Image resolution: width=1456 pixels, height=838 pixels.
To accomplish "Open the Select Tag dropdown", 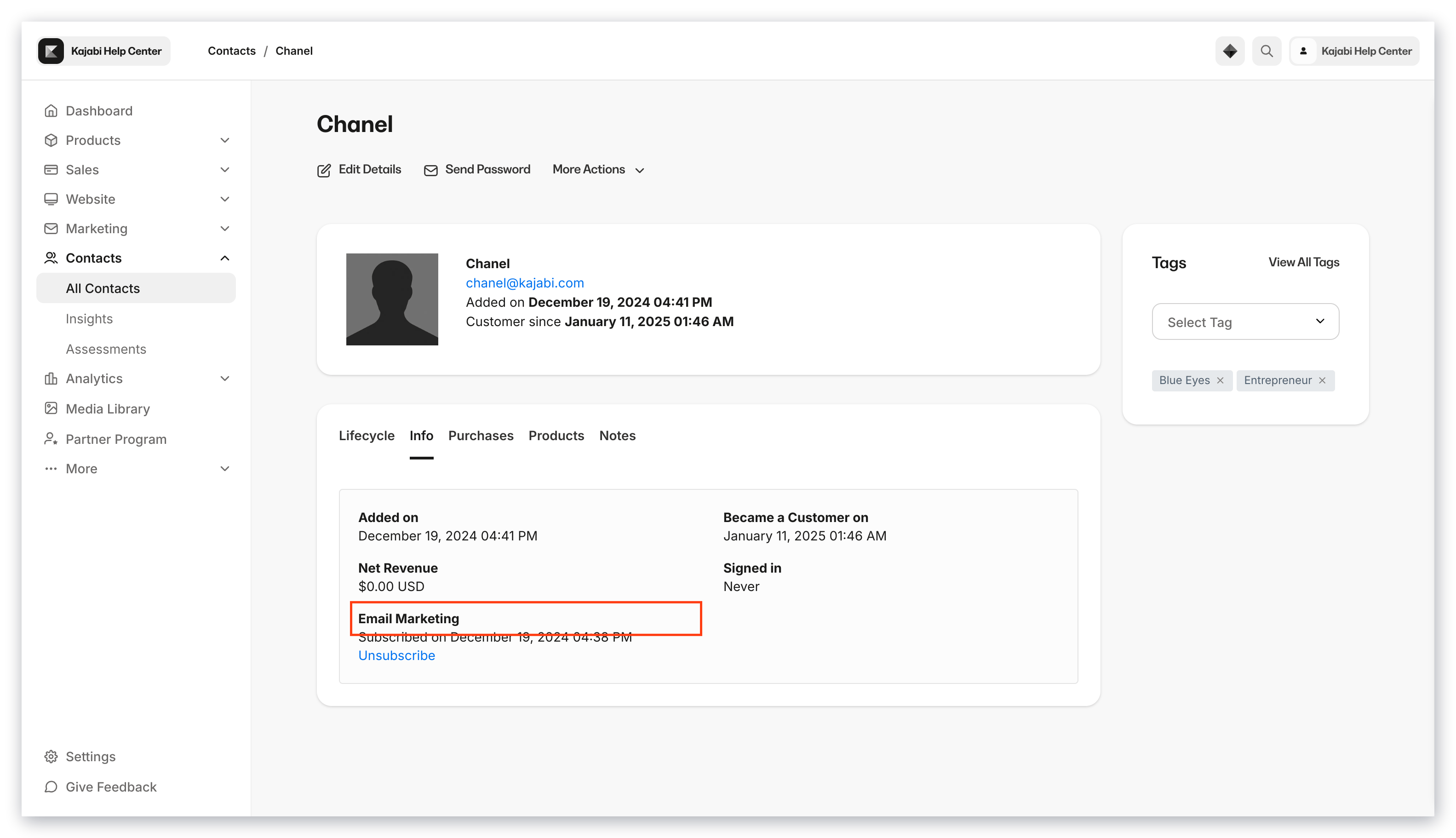I will 1245,321.
